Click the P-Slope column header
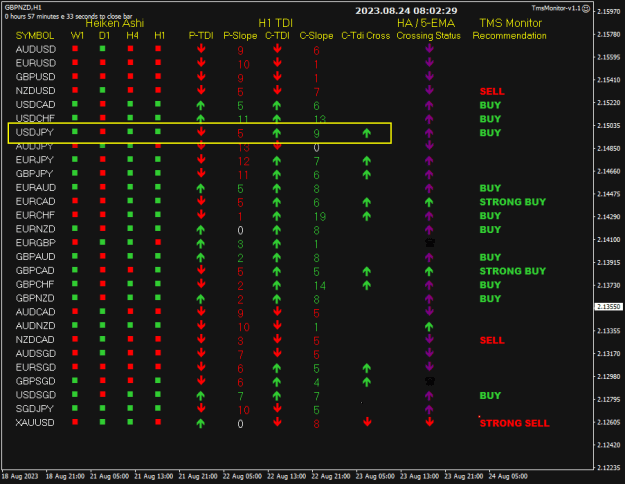Image resolution: width=625 pixels, height=484 pixels. point(240,36)
